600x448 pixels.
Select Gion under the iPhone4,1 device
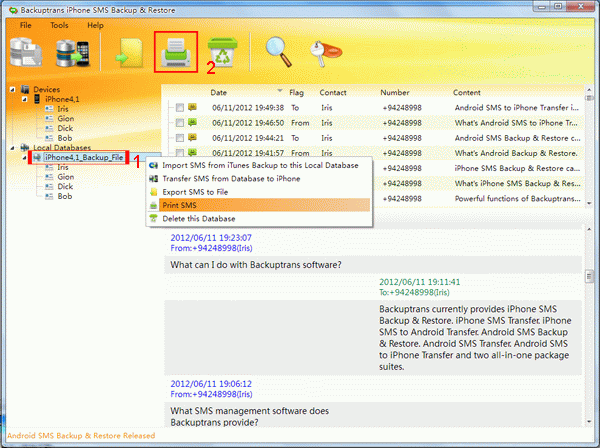[x=65, y=119]
